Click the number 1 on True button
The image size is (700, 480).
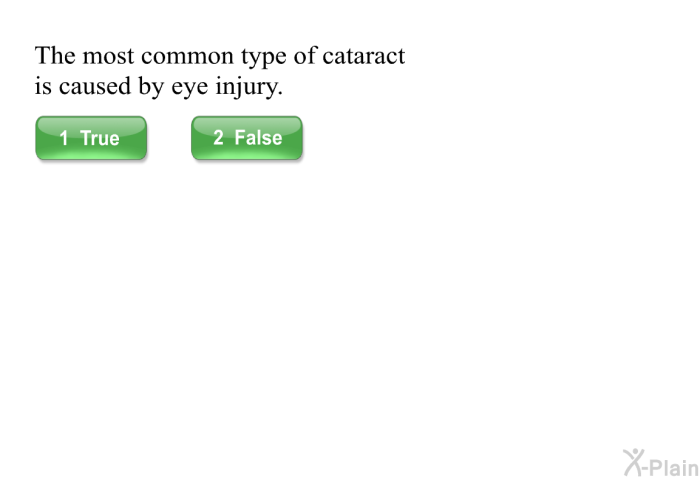click(x=64, y=138)
